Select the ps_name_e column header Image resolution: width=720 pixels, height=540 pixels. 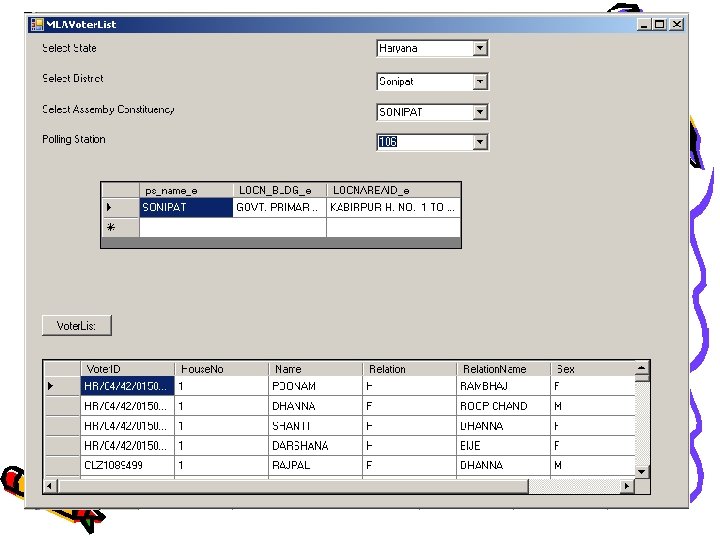coord(186,190)
